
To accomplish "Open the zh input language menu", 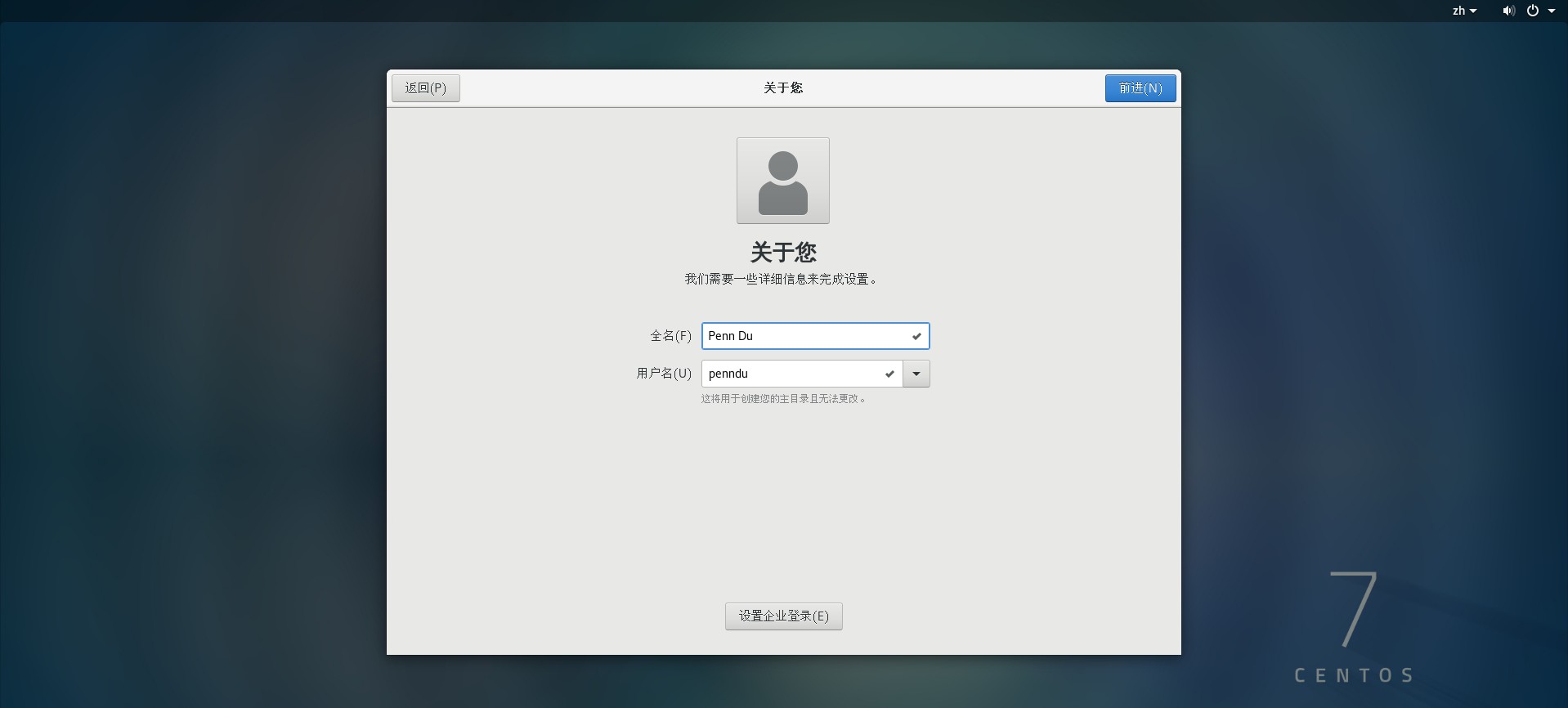I will (x=1464, y=11).
